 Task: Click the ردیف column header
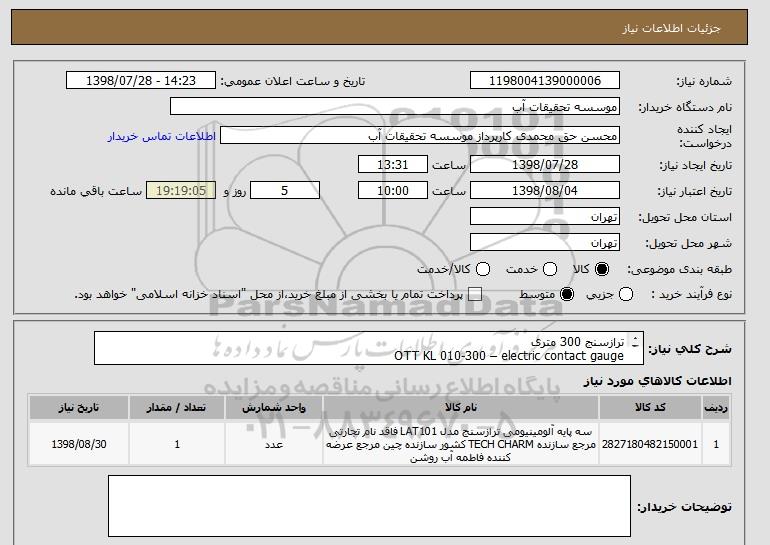(x=716, y=408)
